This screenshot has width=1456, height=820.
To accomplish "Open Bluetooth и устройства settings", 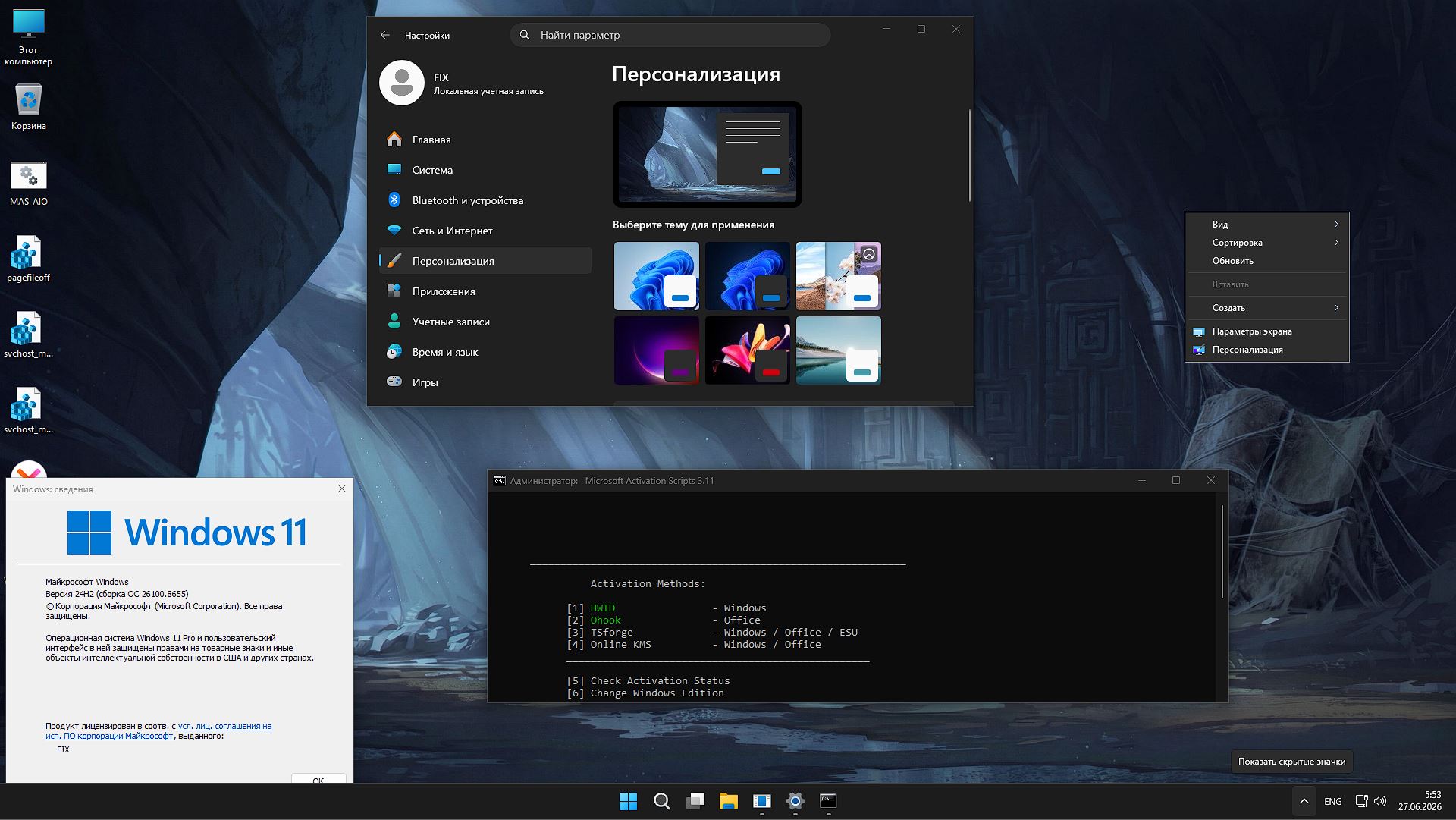I will (485, 200).
